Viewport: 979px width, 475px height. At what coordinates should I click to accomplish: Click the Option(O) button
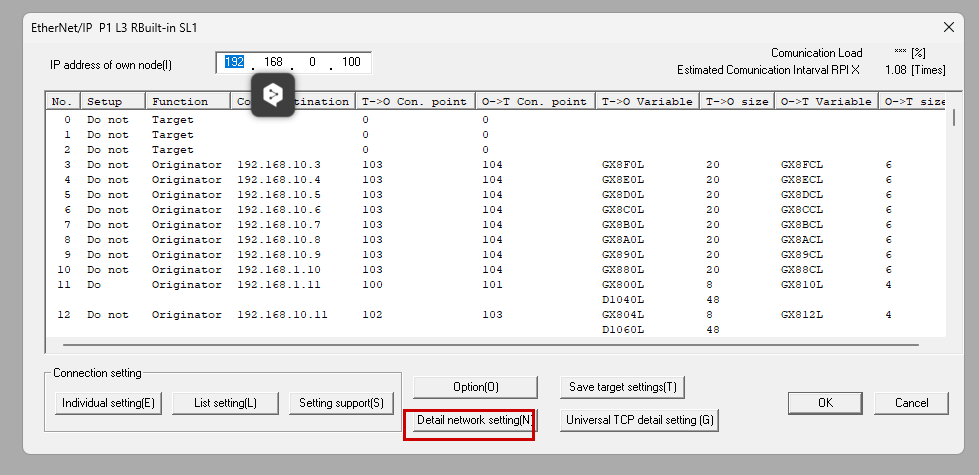tap(475, 387)
